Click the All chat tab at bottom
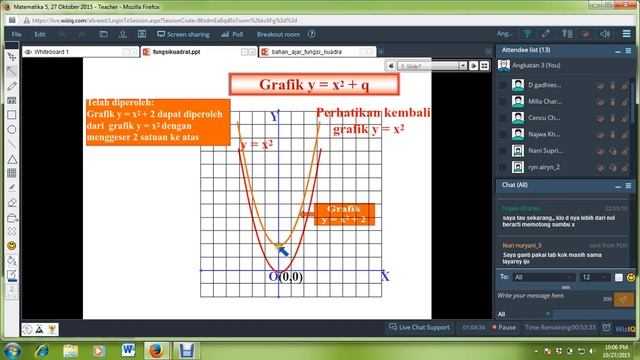 (x=524, y=314)
